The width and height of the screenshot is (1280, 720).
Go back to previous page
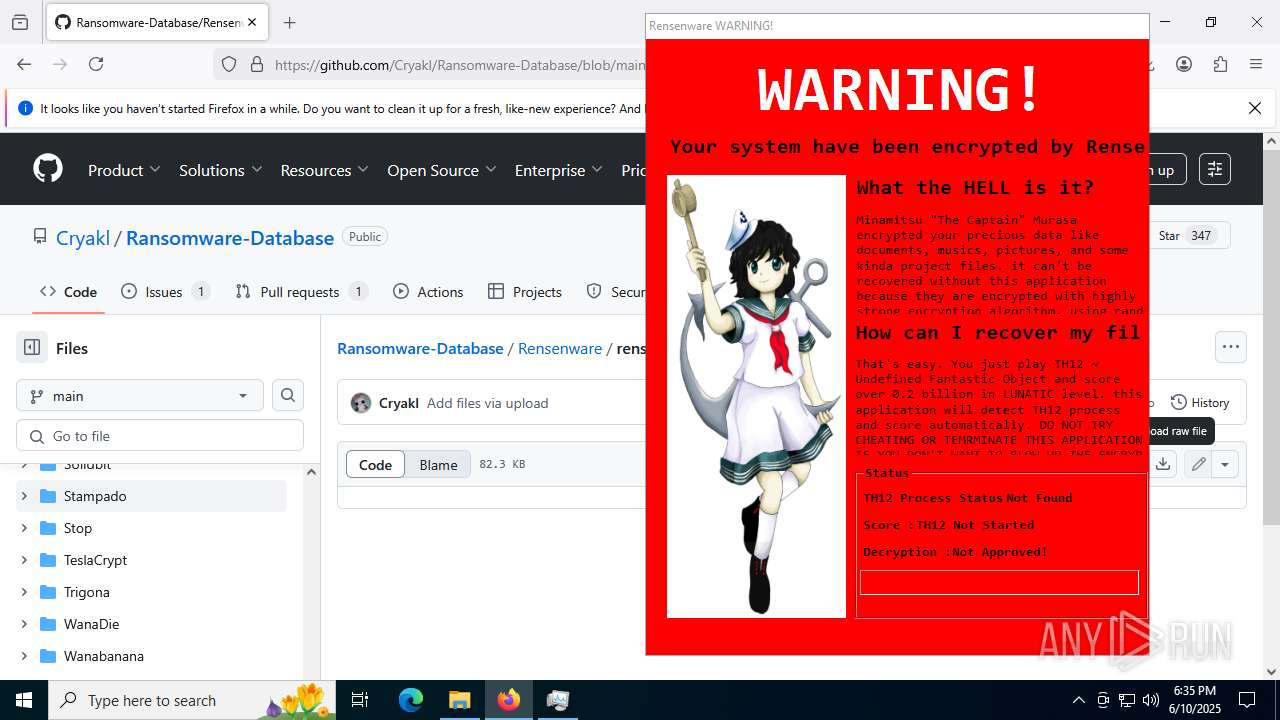24,64
